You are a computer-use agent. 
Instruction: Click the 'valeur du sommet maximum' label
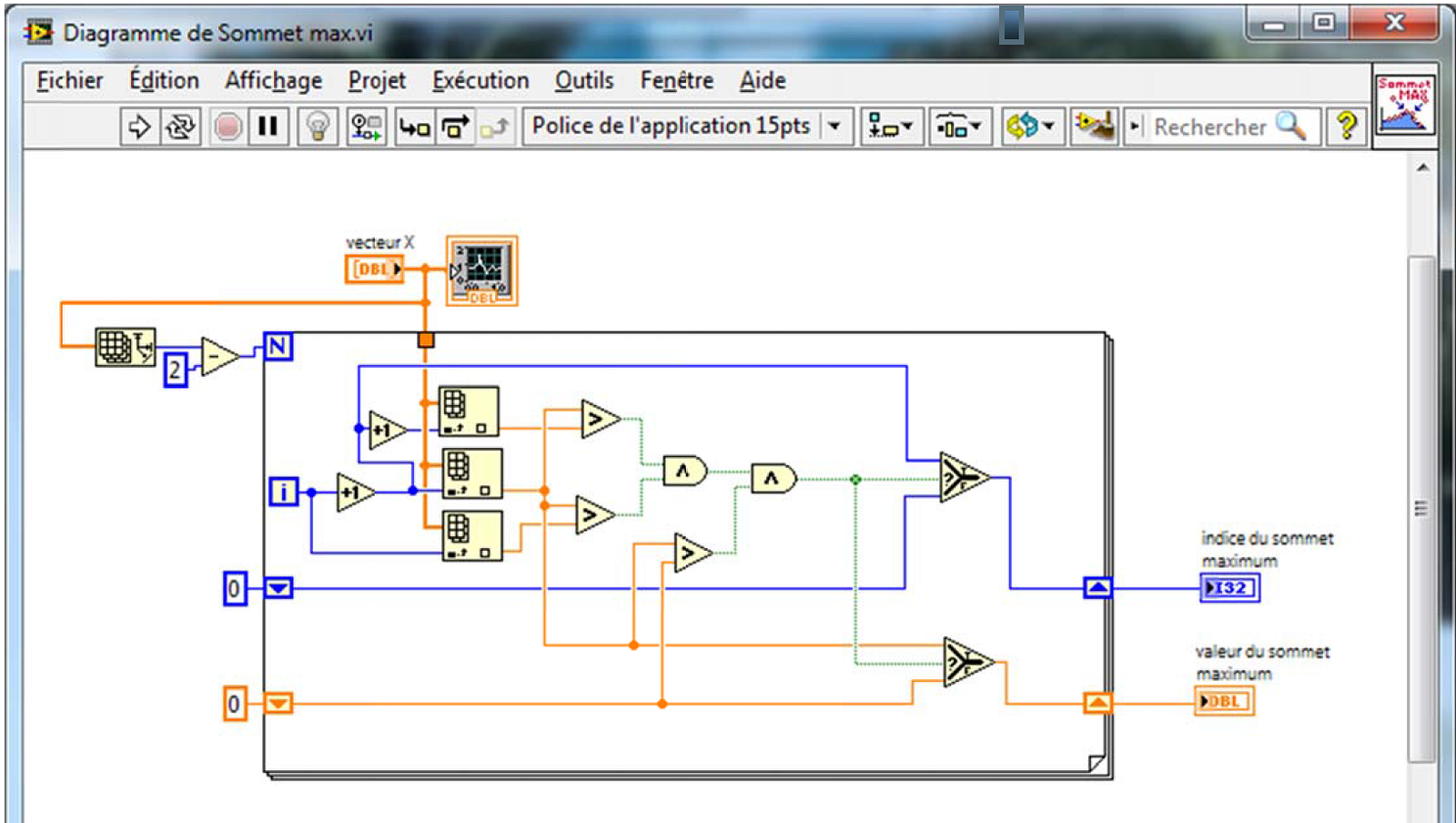click(1262, 662)
